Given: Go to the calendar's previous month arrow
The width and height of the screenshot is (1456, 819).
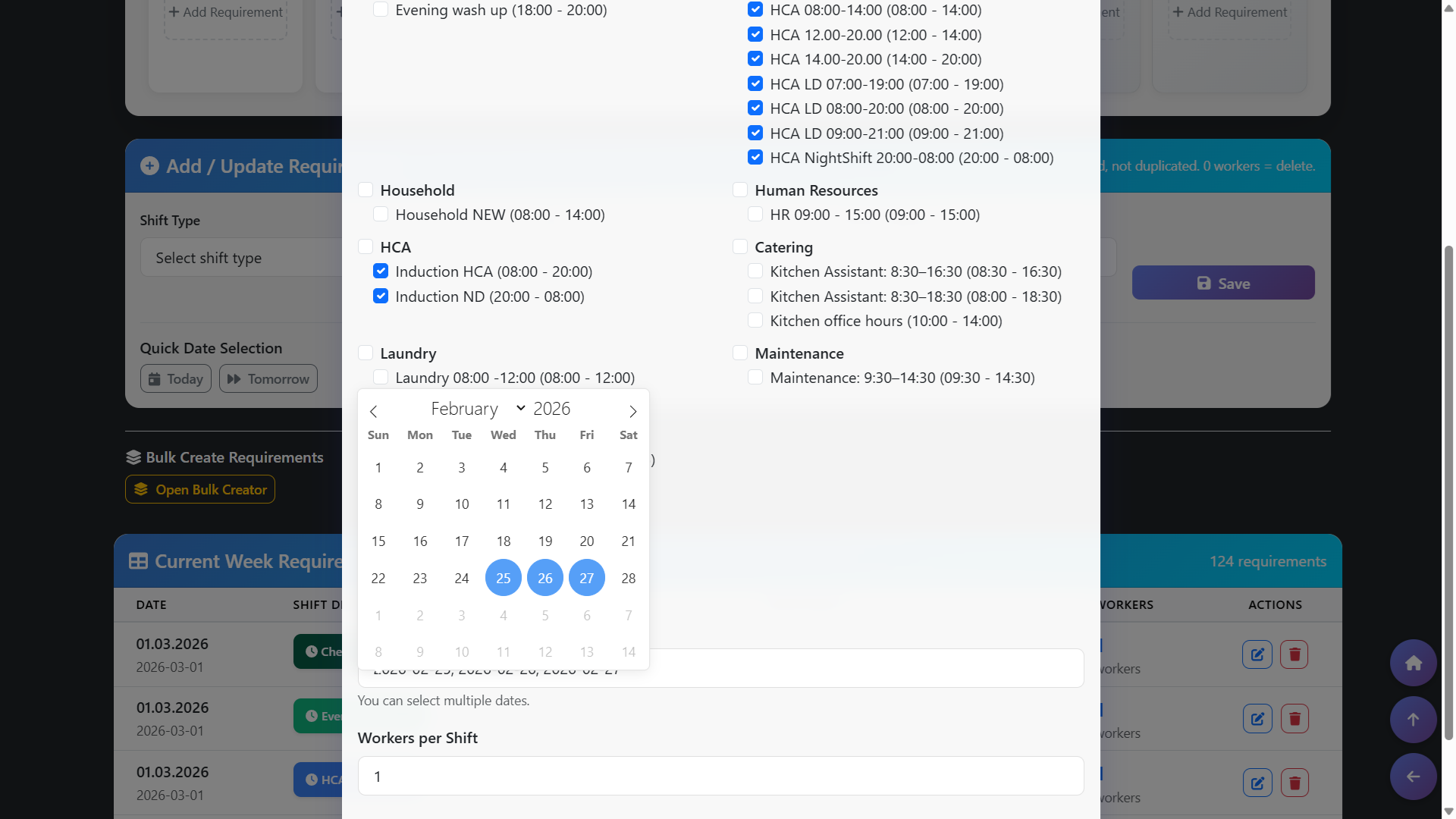Looking at the screenshot, I should click(373, 411).
